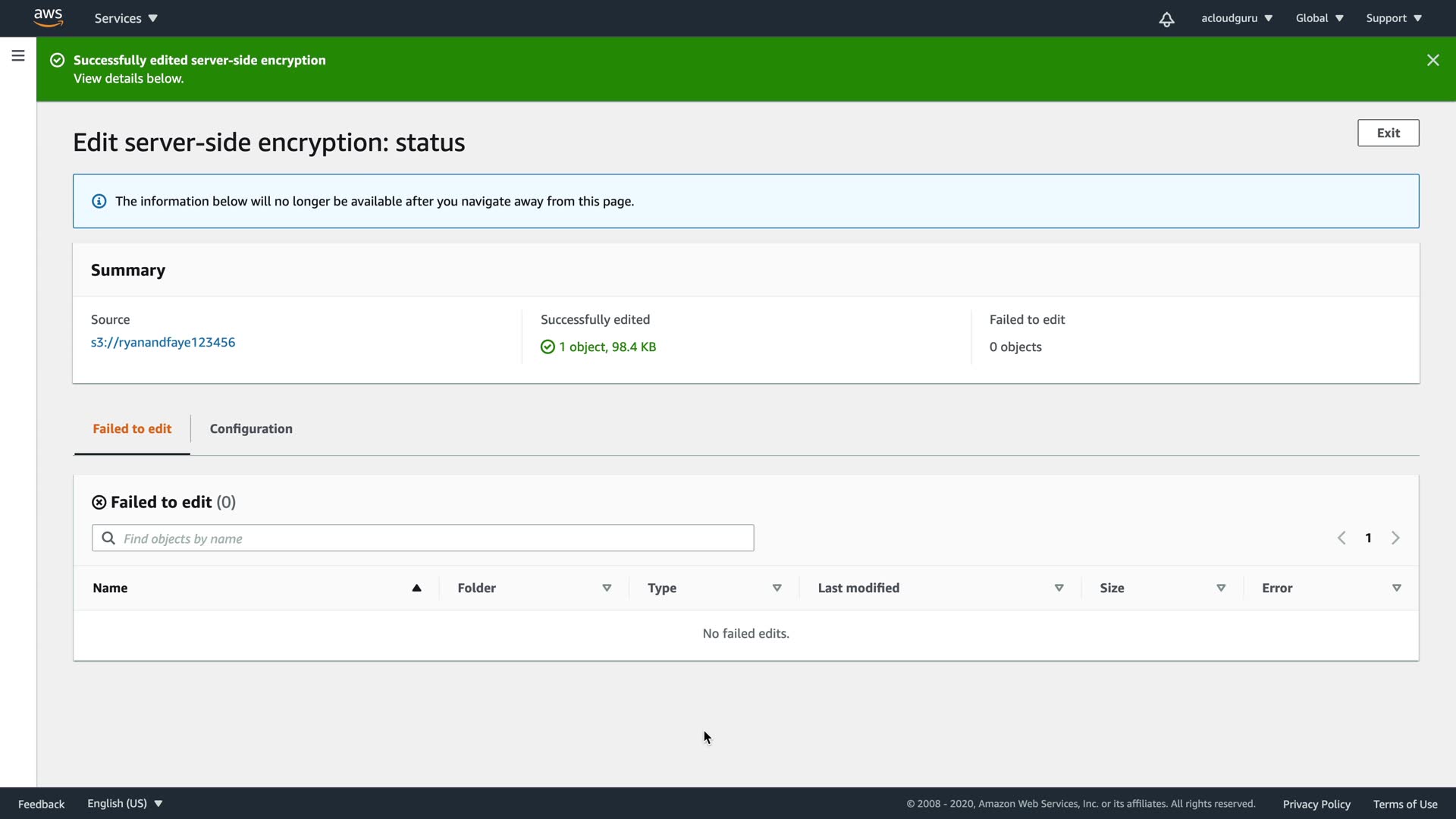Open the Global region selector
This screenshot has width=1456, height=819.
tap(1319, 18)
